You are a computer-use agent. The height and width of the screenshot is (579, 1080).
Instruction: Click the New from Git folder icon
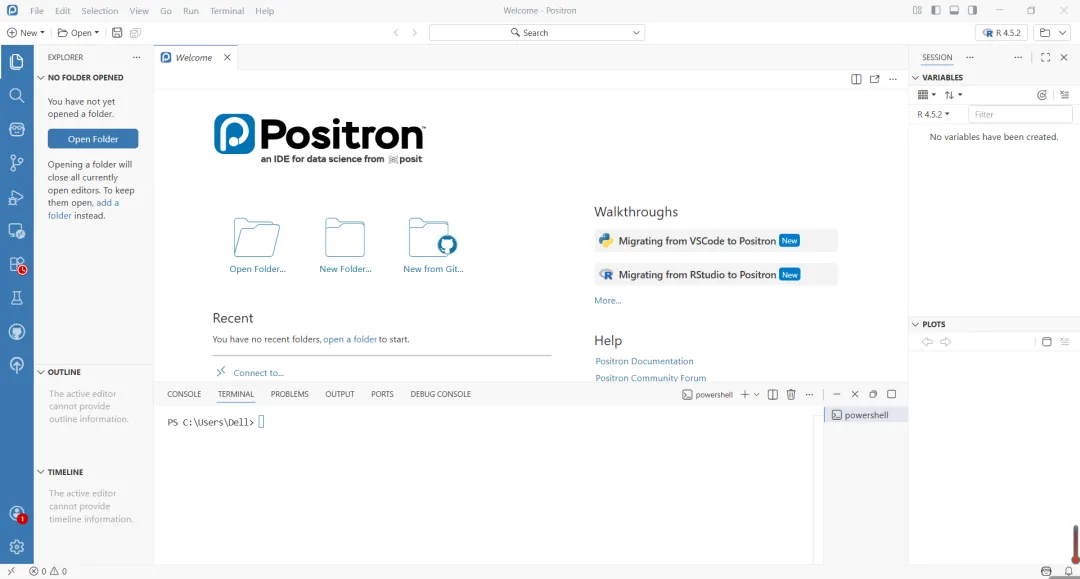pos(433,238)
